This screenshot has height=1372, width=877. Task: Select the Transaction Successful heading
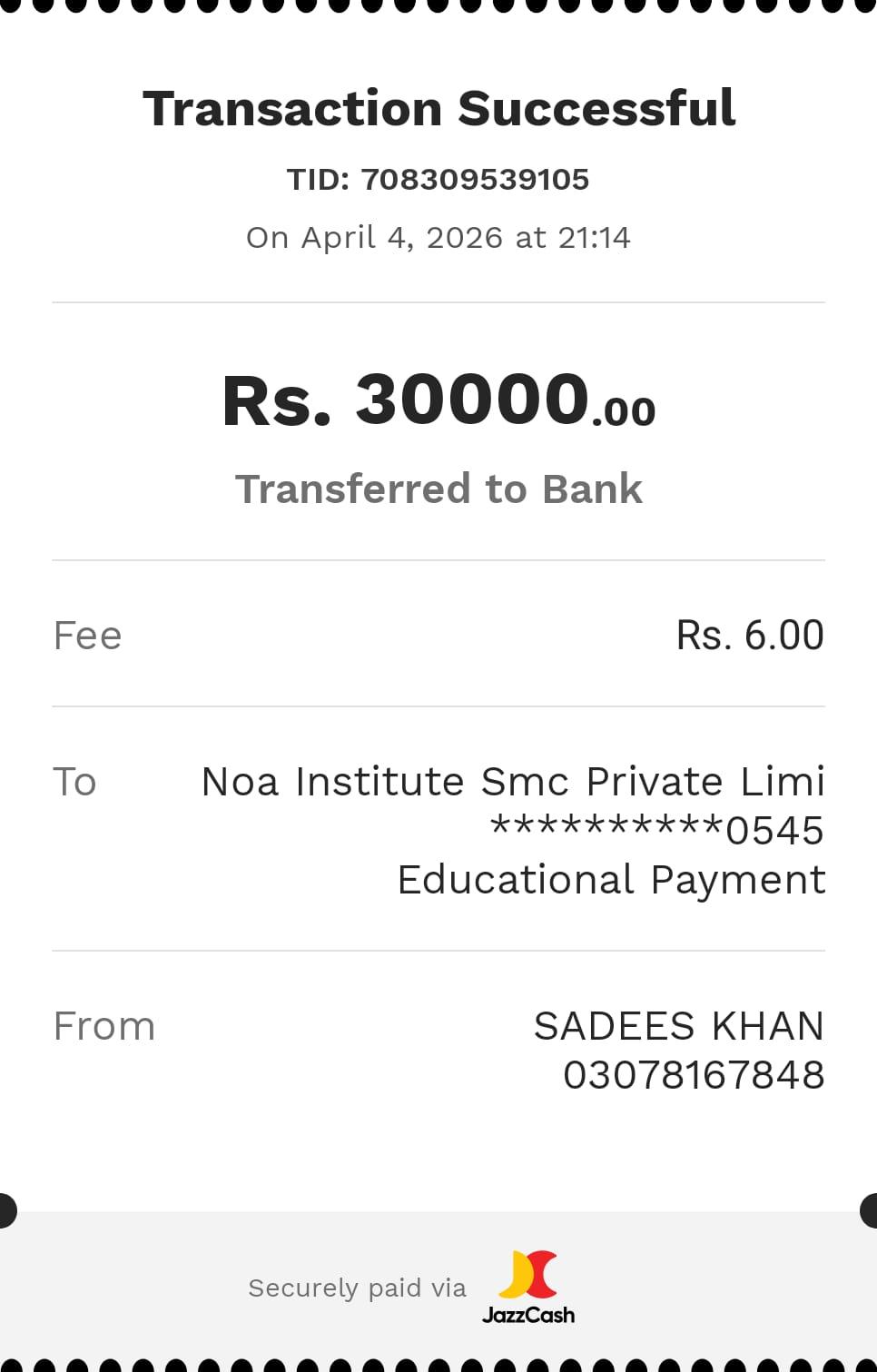point(438,109)
